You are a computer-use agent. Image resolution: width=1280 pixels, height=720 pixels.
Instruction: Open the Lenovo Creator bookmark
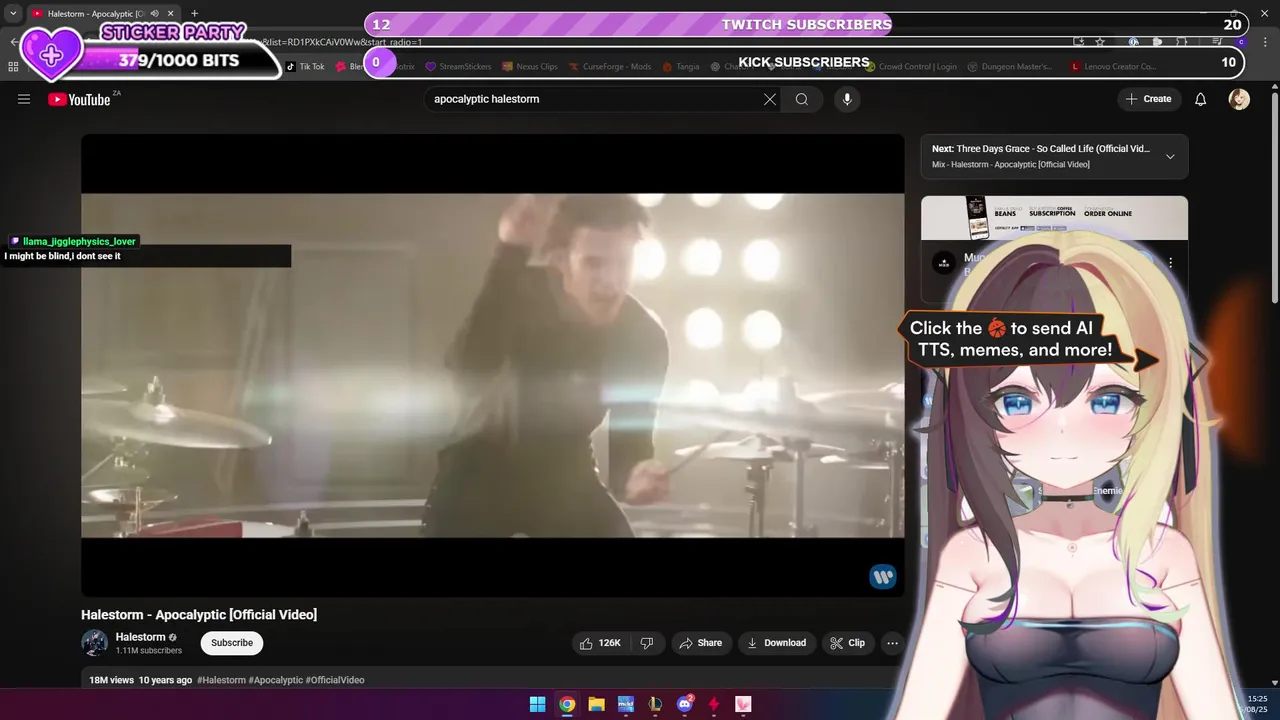coord(1113,67)
